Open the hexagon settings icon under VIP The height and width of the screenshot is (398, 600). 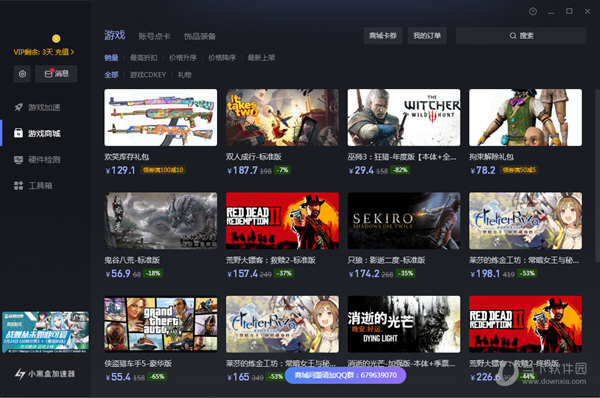point(22,74)
